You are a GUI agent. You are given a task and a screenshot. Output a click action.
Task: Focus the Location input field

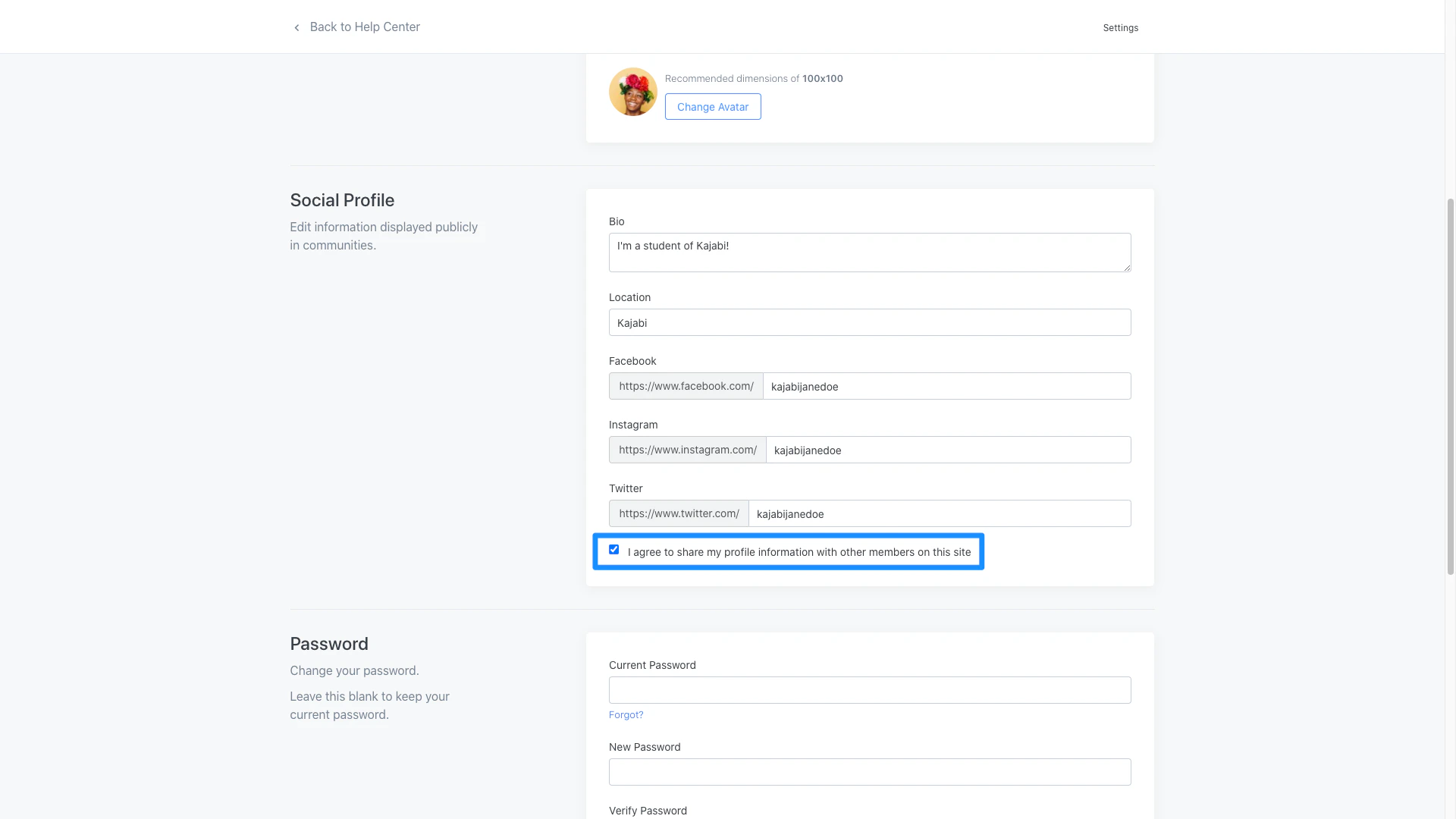click(869, 323)
